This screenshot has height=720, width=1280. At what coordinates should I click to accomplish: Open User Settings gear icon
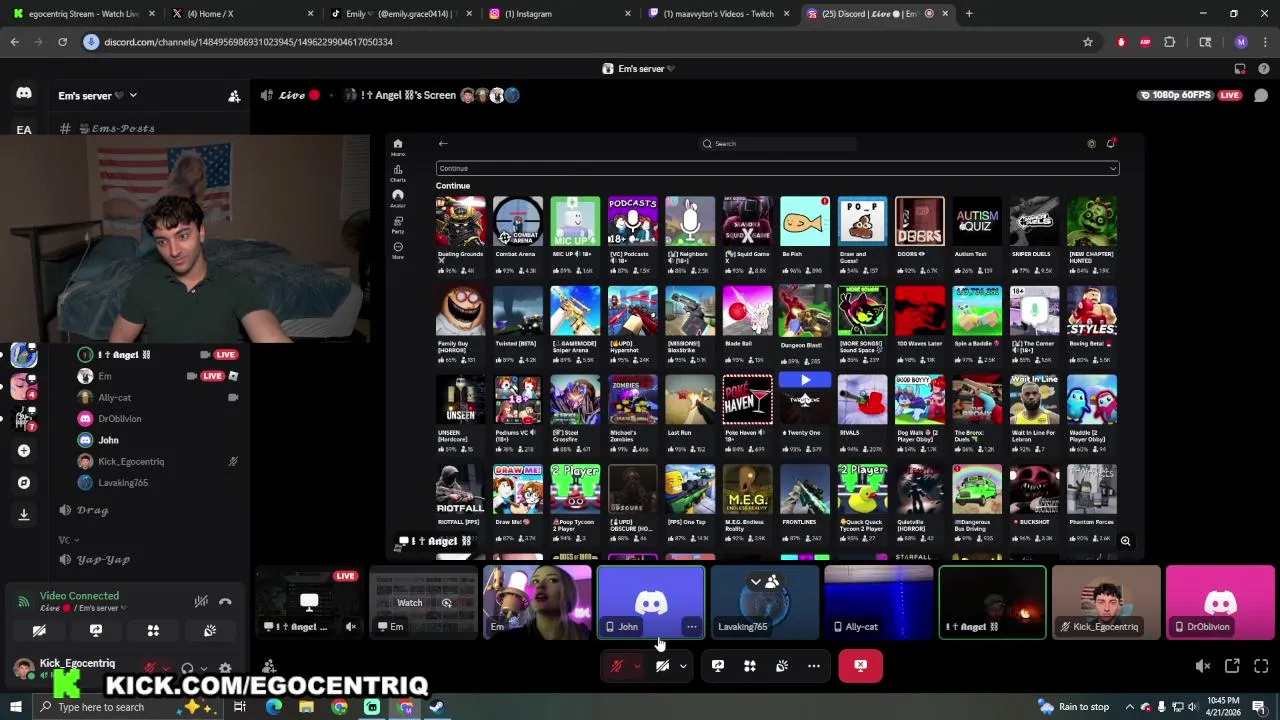225,668
